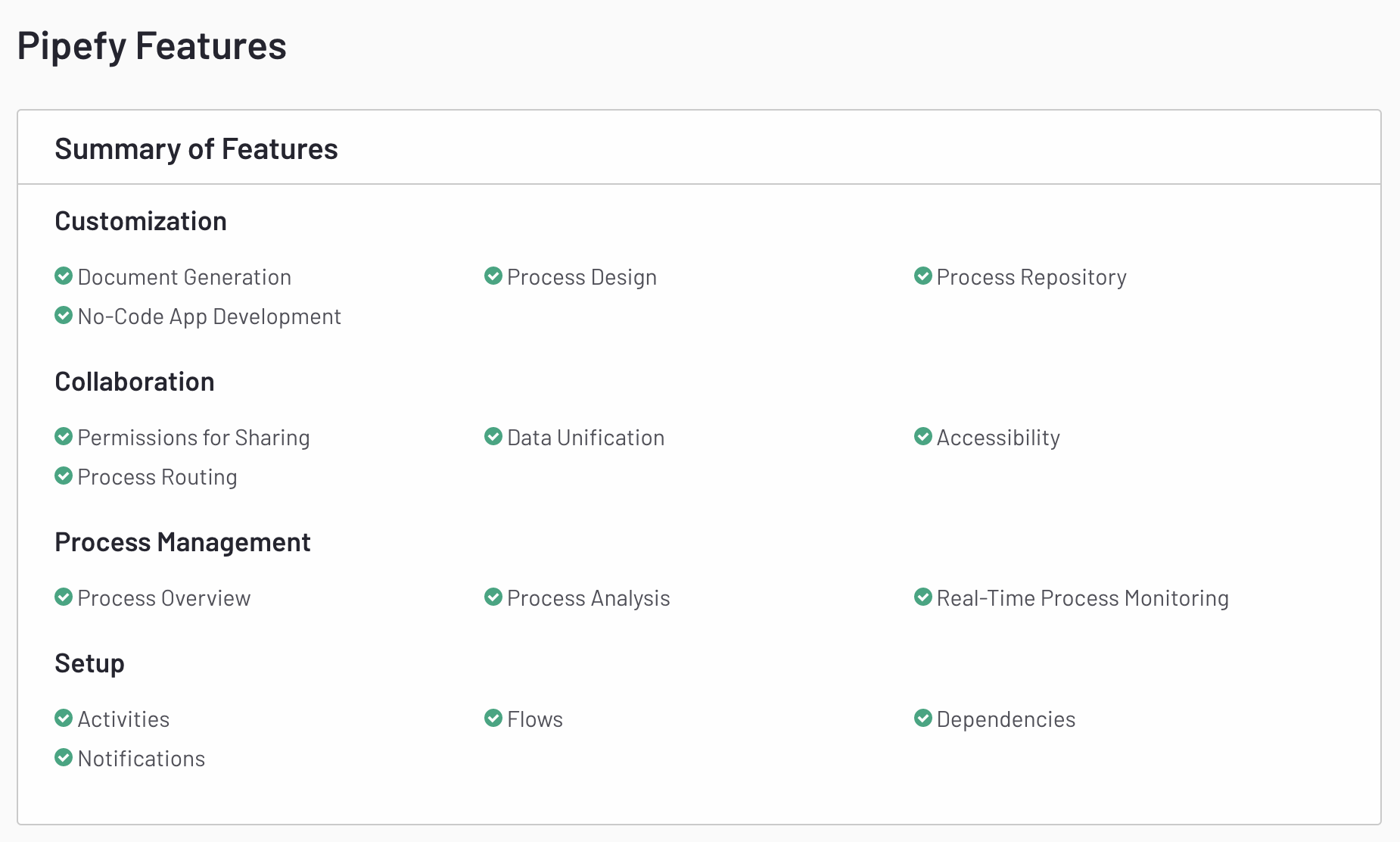Click the checkmark icon beside No-Code App Development

click(64, 316)
